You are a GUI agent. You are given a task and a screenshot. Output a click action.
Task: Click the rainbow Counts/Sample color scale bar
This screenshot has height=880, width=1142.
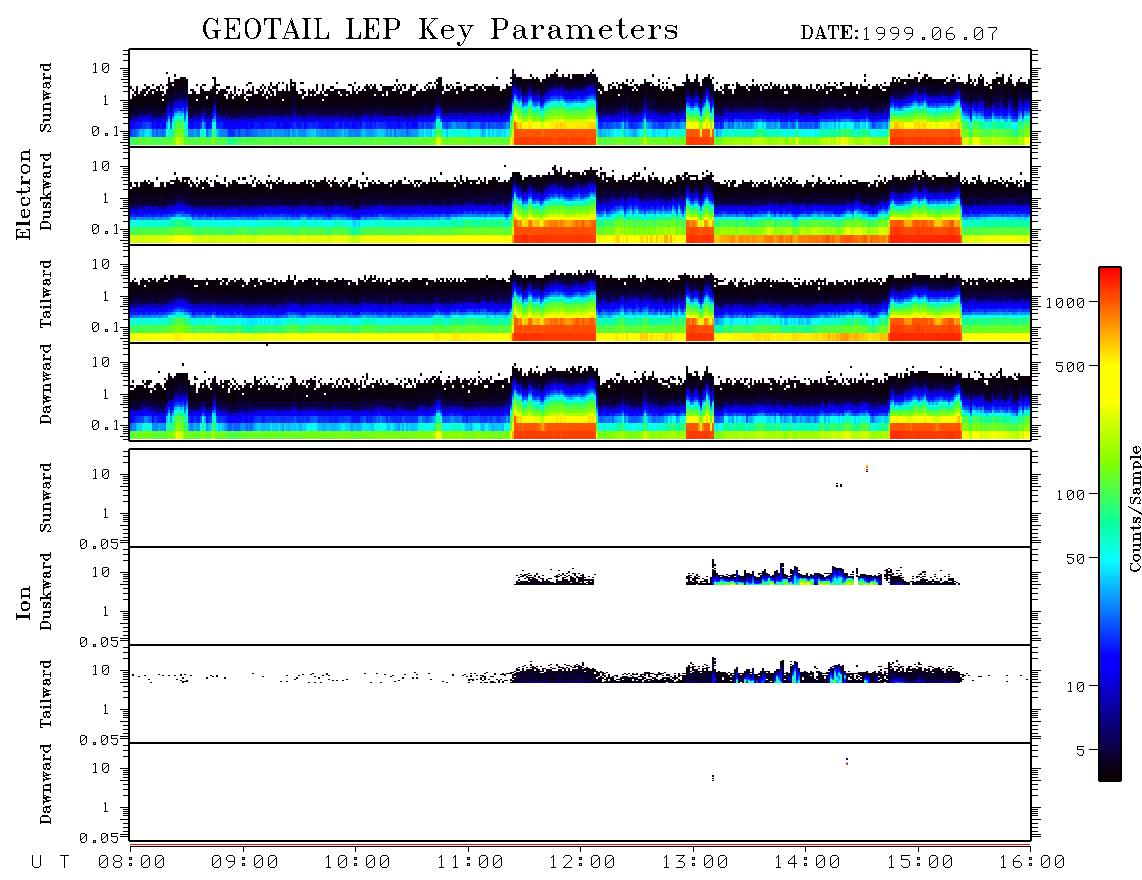click(1109, 524)
